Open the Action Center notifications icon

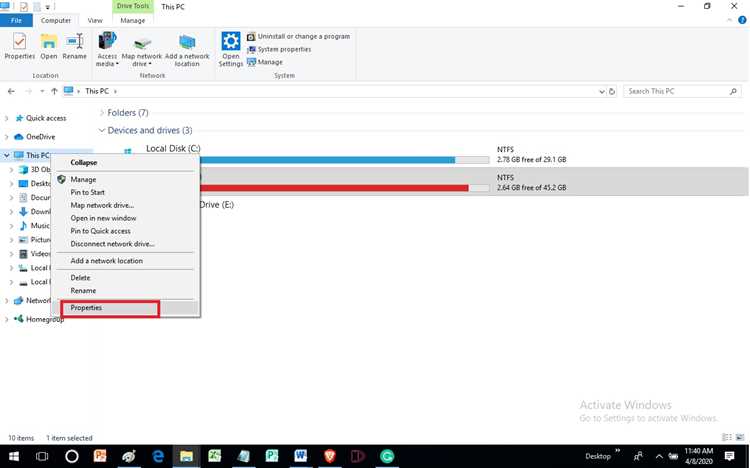point(729,457)
